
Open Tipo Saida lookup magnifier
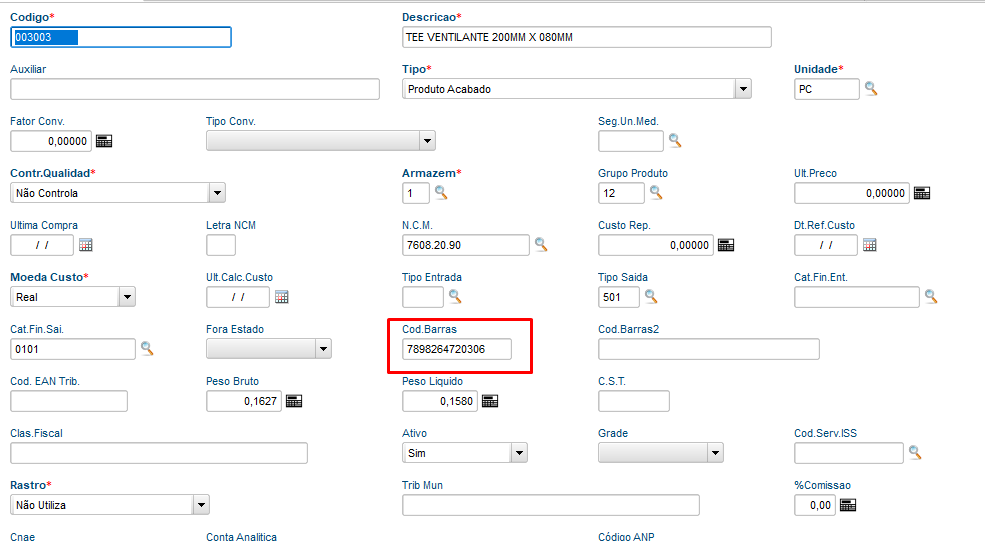651,297
